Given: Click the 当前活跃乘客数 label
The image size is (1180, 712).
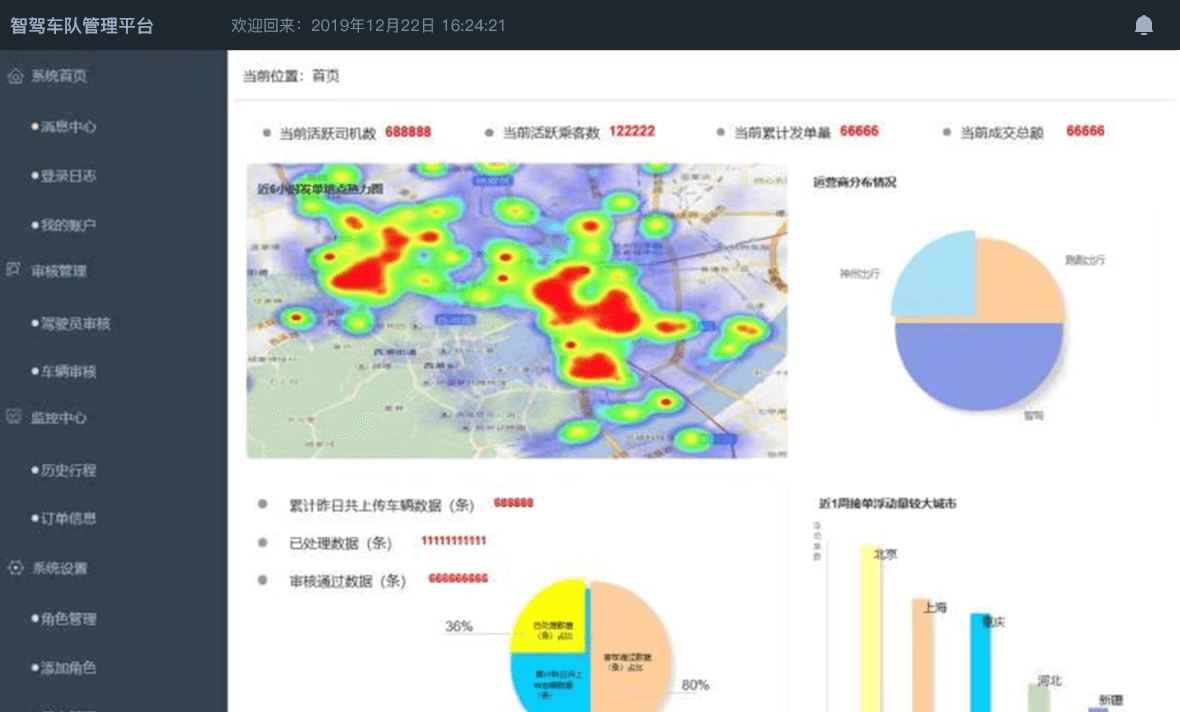Looking at the screenshot, I should [x=551, y=133].
